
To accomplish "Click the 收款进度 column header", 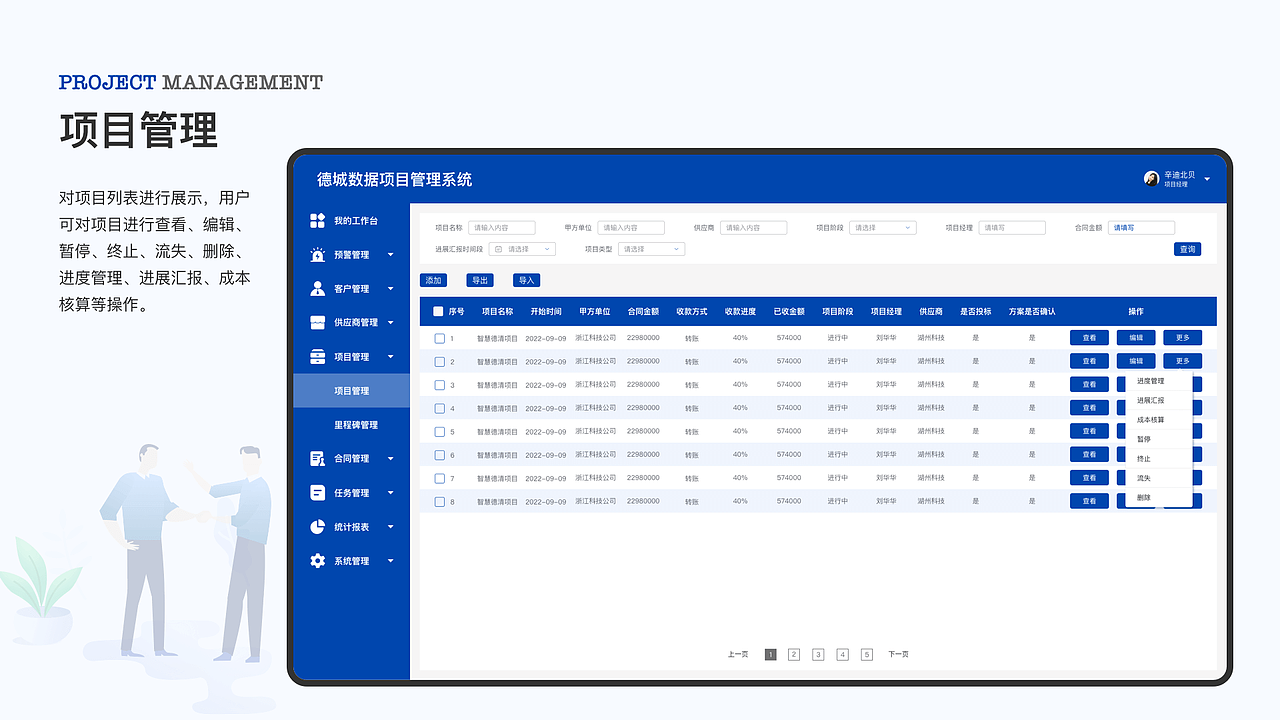I will pyautogui.click(x=740, y=311).
